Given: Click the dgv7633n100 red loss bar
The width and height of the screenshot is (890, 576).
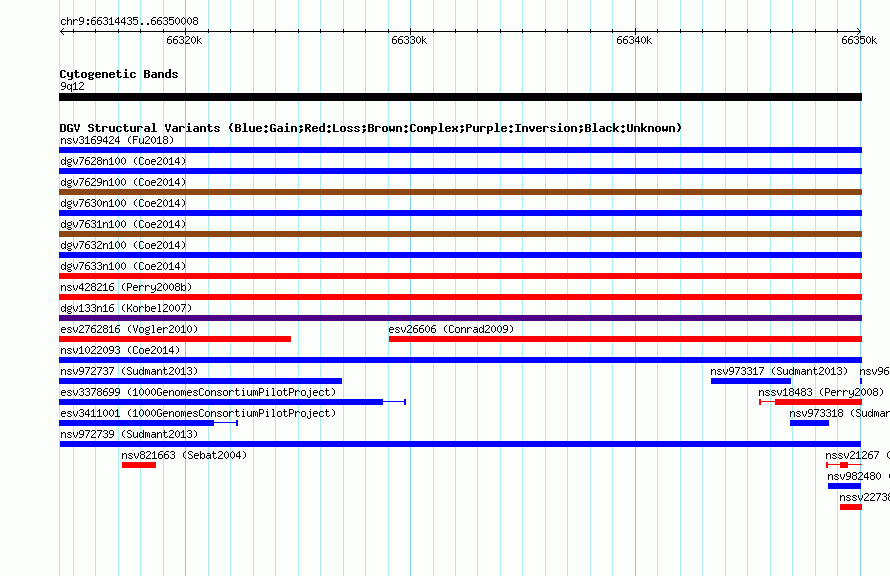Looking at the screenshot, I should click(460, 276).
